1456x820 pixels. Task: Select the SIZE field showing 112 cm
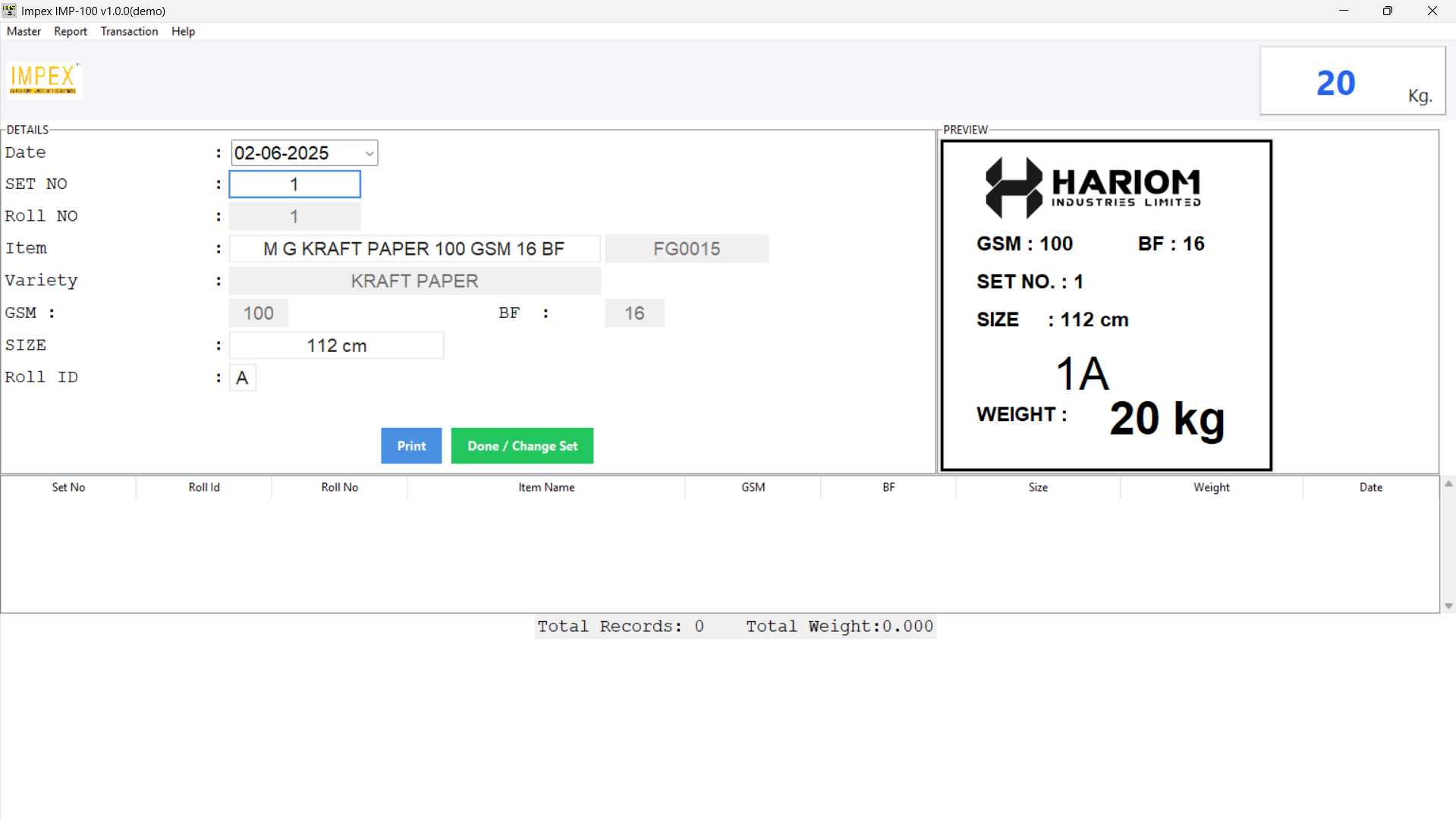click(x=336, y=345)
